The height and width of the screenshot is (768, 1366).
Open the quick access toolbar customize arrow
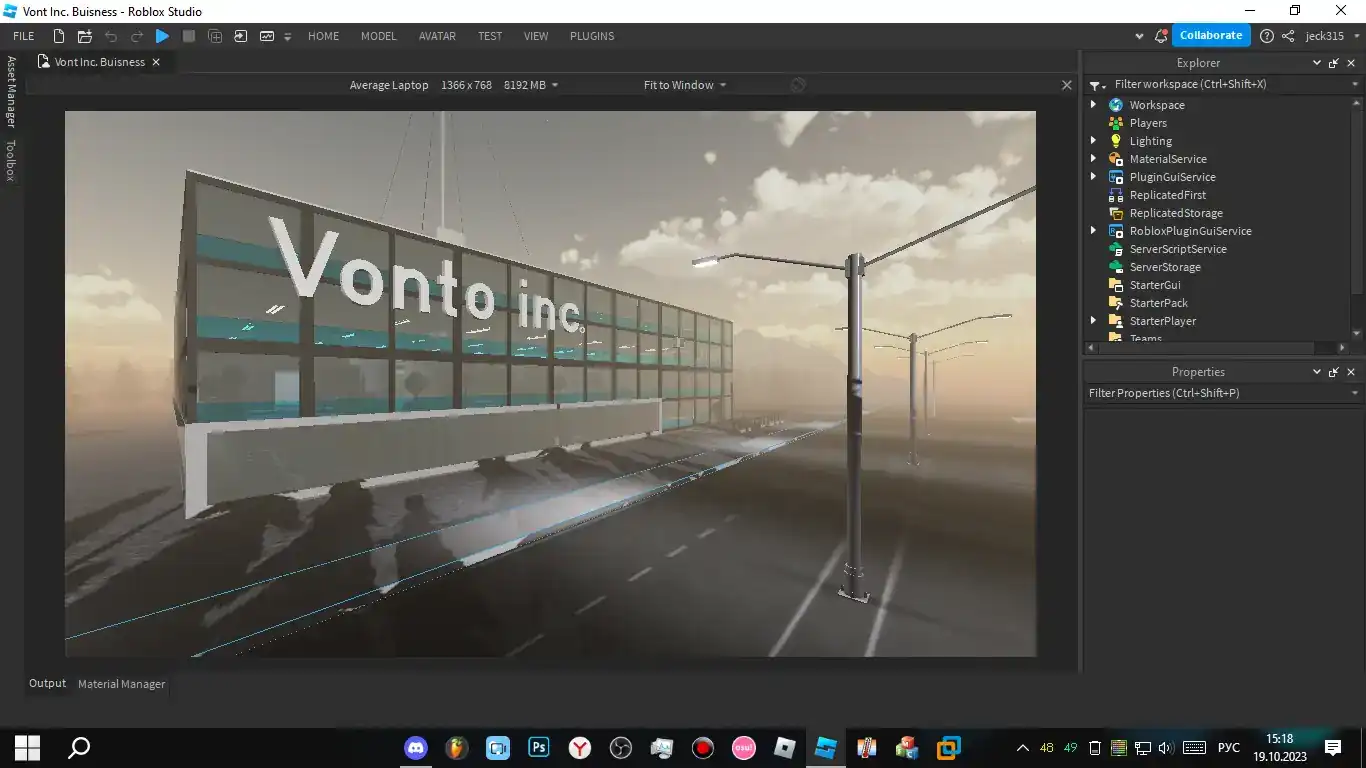(x=288, y=37)
